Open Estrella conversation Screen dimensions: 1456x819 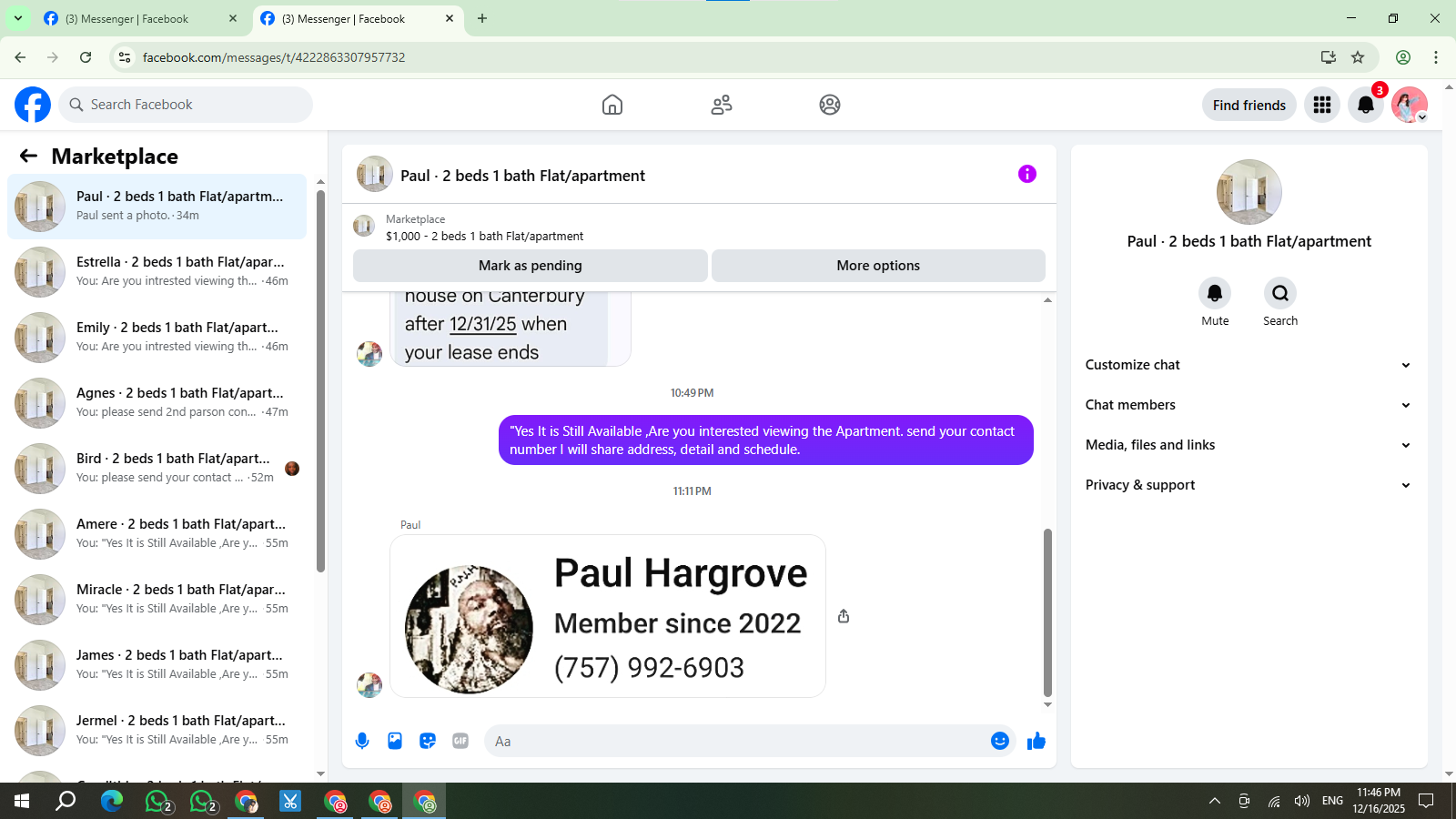pyautogui.click(x=157, y=272)
